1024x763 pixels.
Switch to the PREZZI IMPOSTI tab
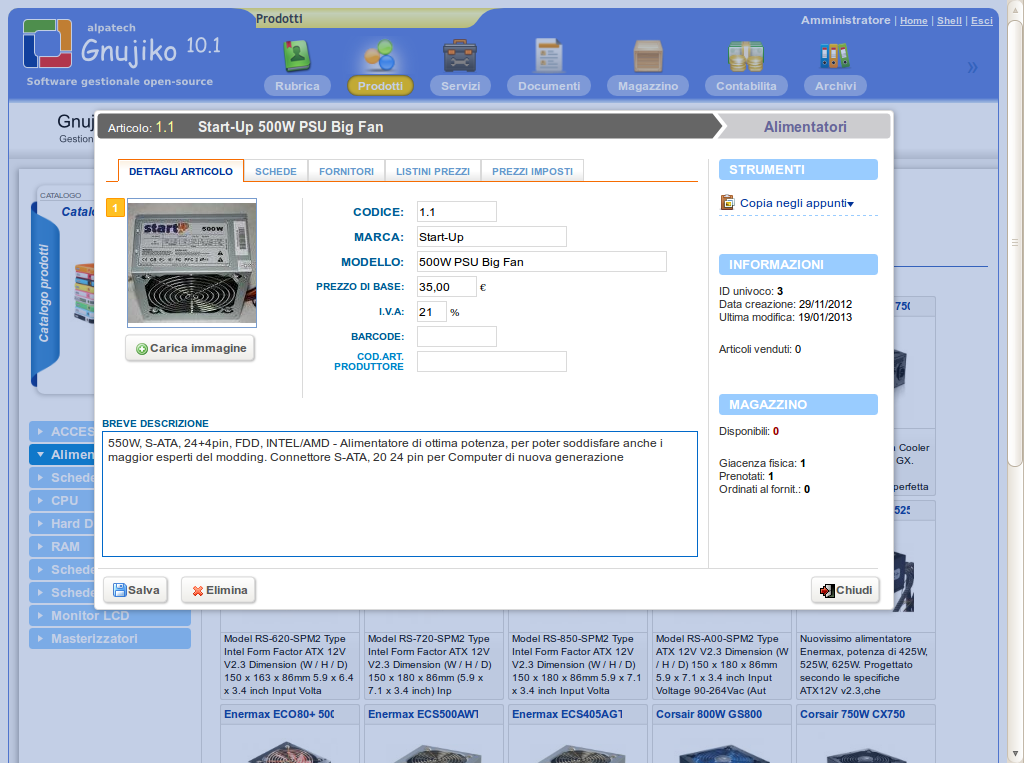click(x=532, y=170)
